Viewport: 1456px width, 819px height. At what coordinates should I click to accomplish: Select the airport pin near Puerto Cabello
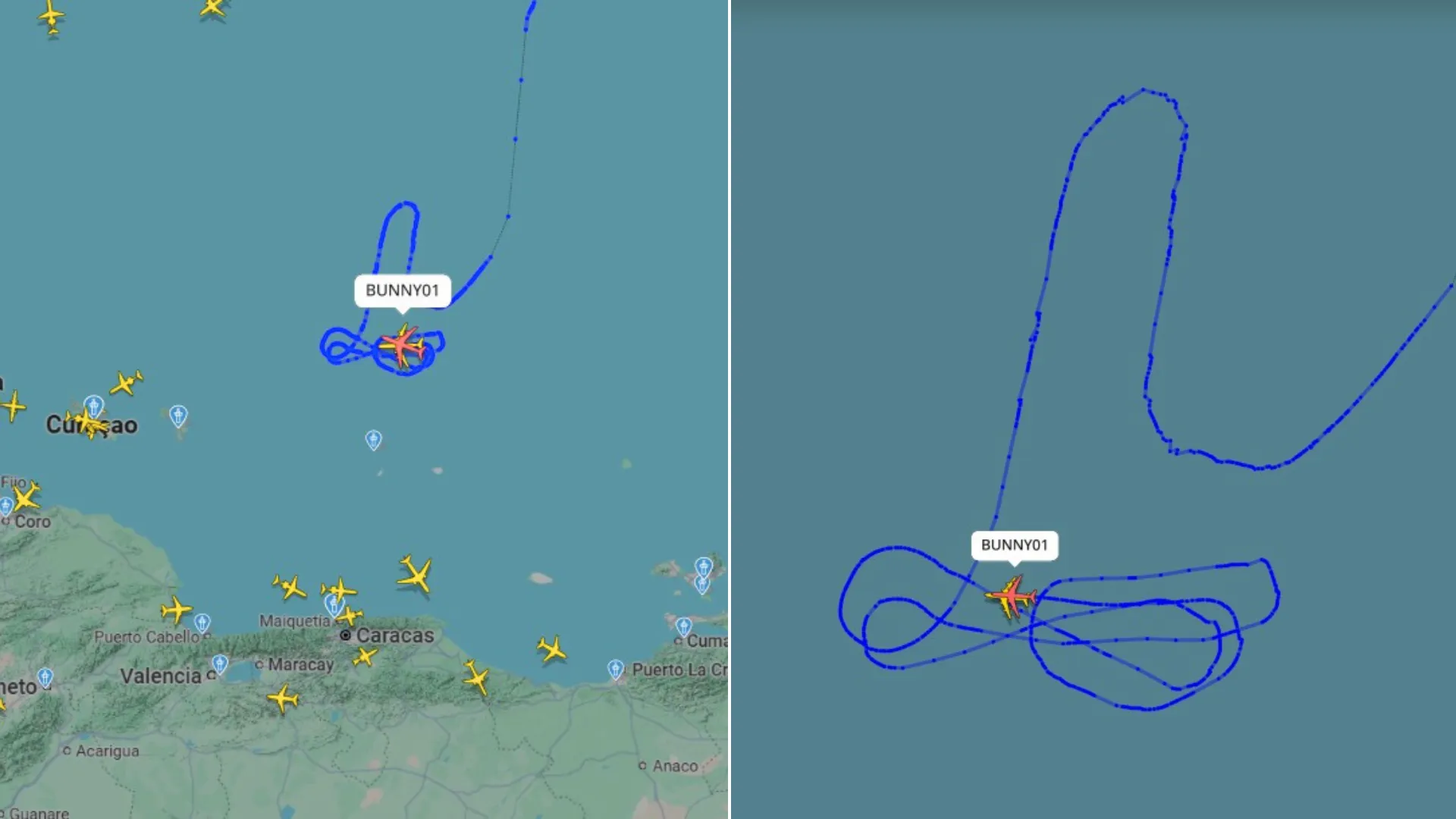[202, 623]
